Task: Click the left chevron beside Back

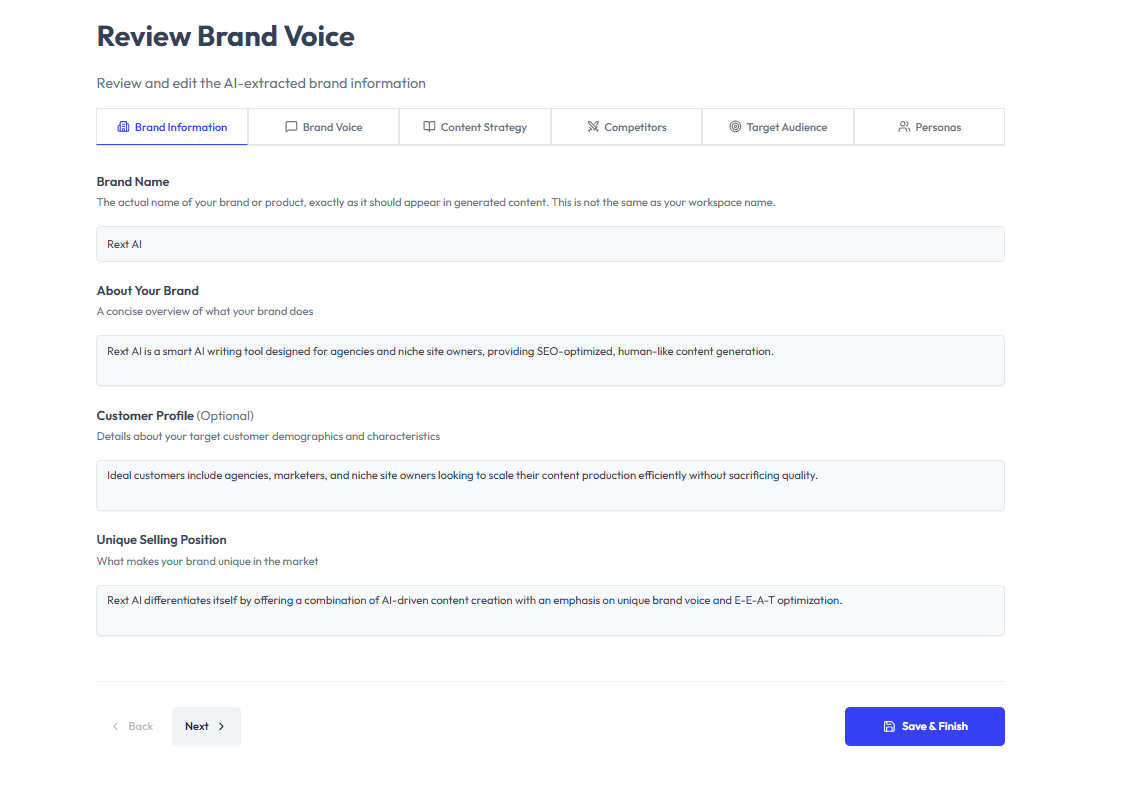Action: tap(115, 726)
